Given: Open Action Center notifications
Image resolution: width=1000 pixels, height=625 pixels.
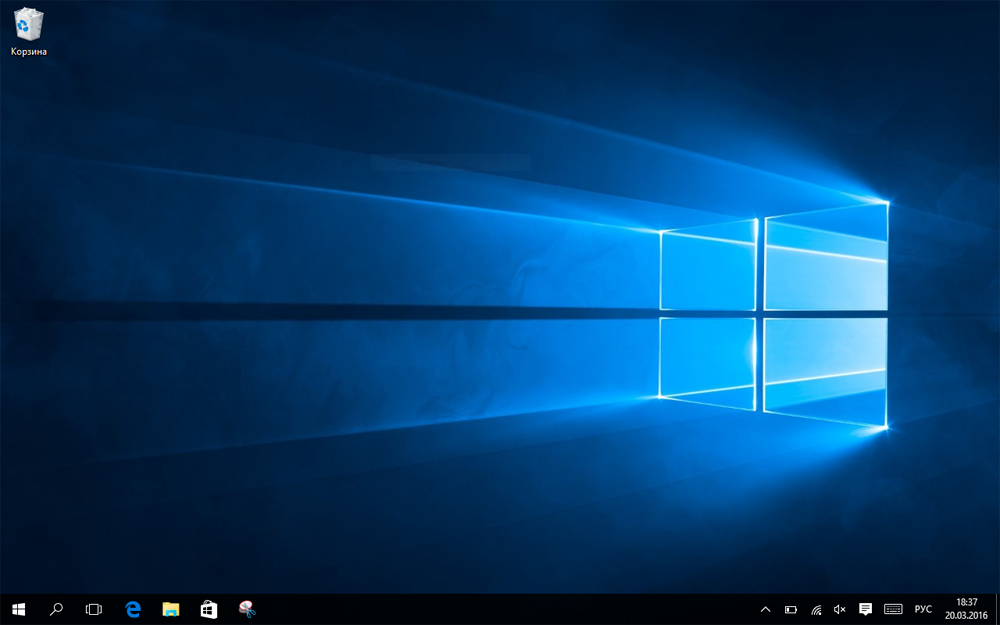Looking at the screenshot, I should click(865, 610).
